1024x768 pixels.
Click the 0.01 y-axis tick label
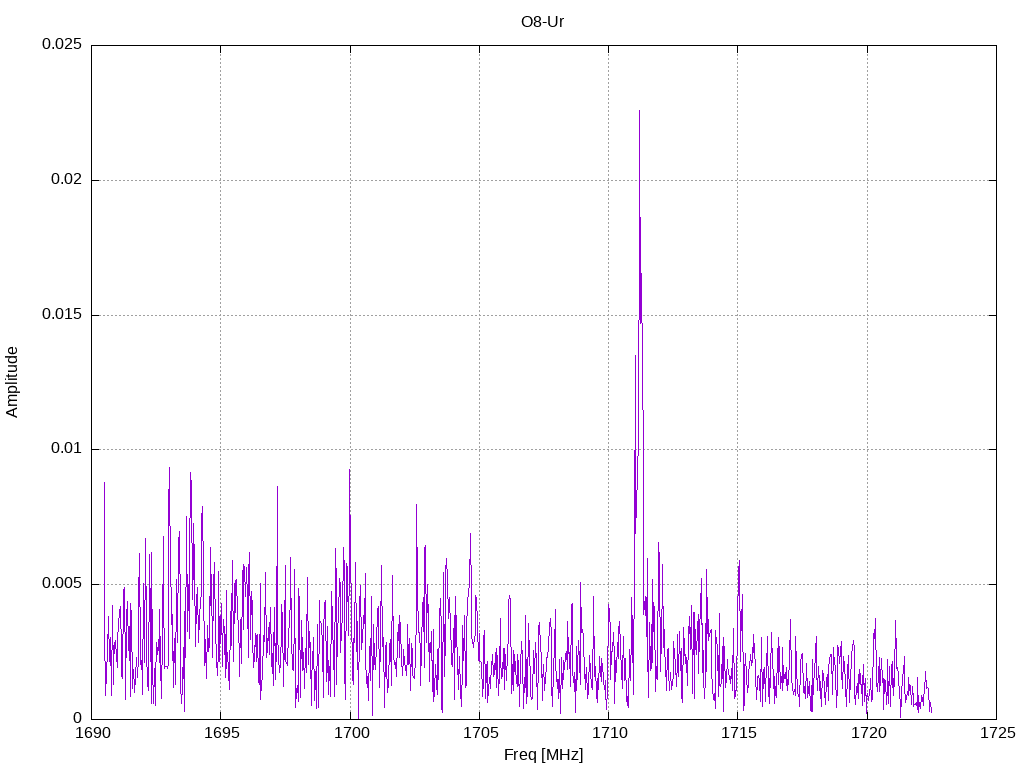pyautogui.click(x=67, y=449)
